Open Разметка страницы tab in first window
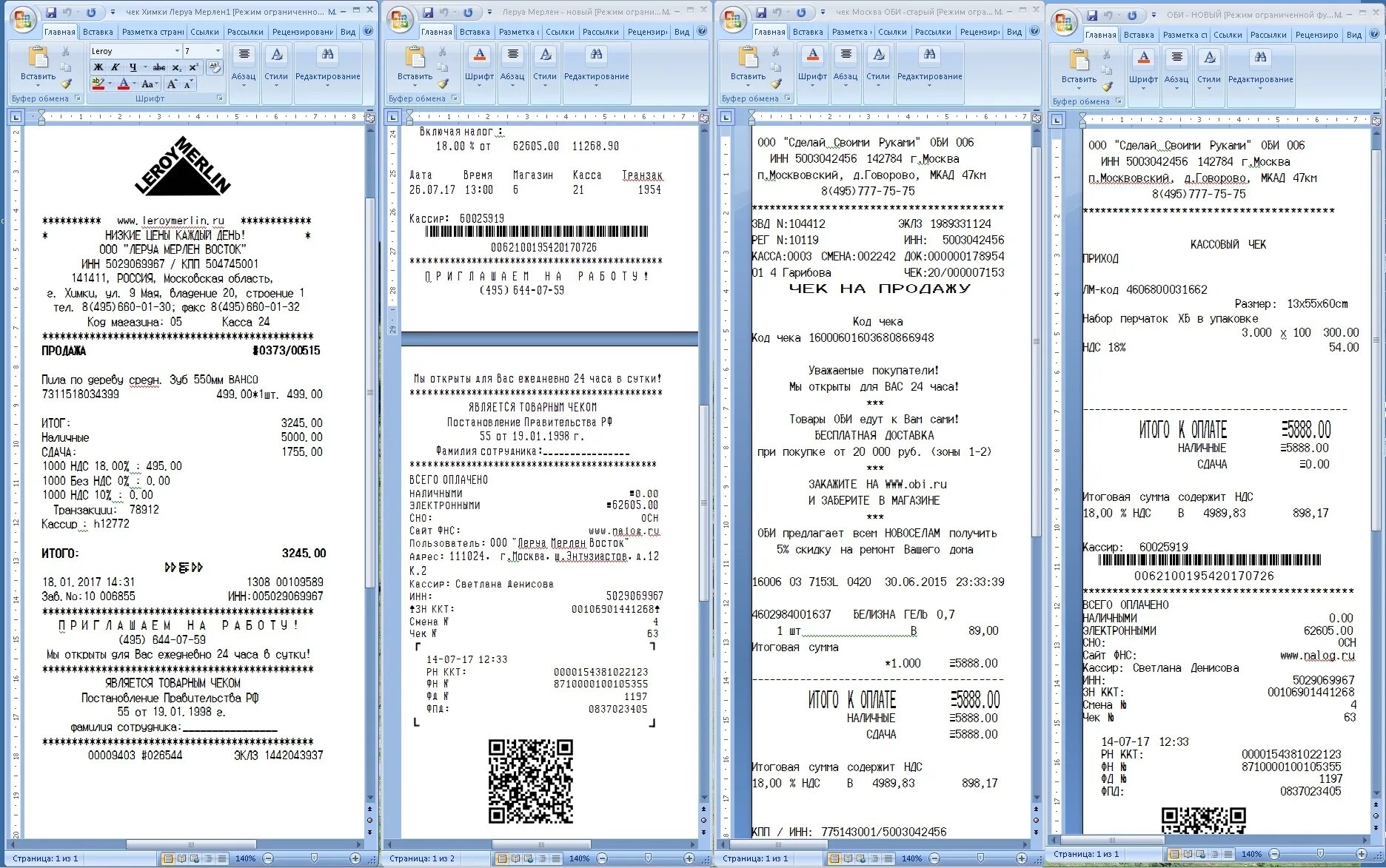Viewport: 1386px width, 868px height. [153, 32]
